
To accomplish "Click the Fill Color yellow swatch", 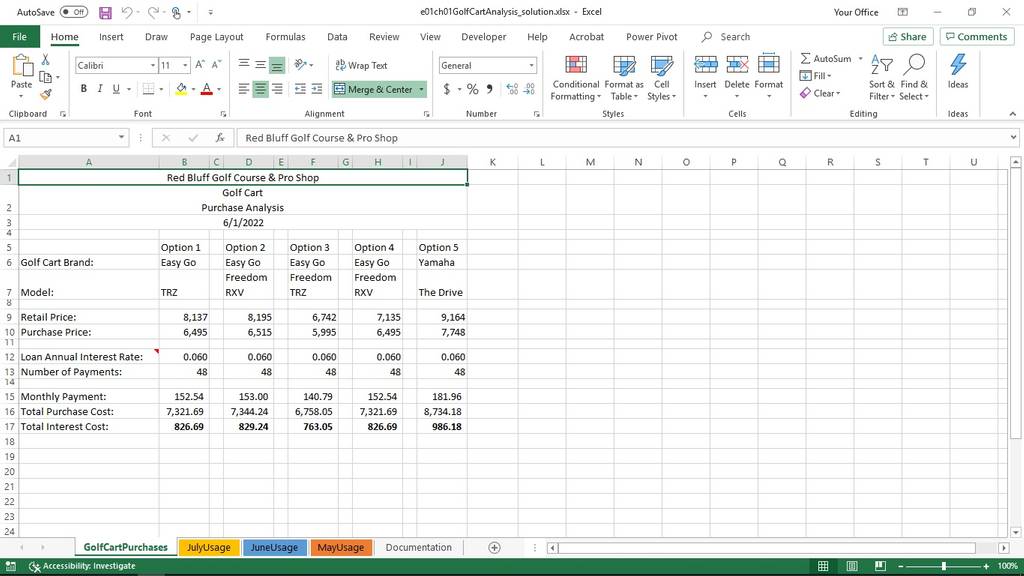I will 181,89.
